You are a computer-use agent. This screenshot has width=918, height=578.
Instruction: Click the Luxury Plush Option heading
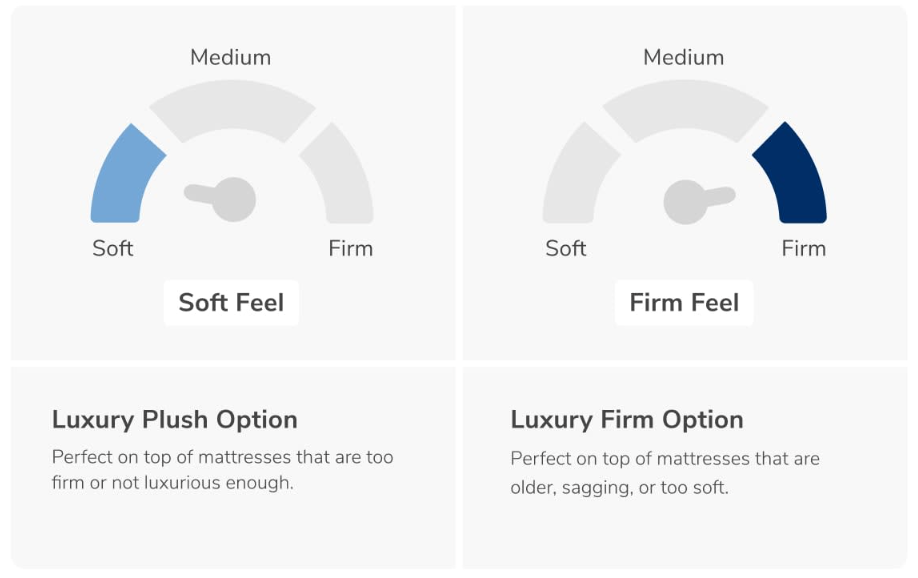point(174,420)
